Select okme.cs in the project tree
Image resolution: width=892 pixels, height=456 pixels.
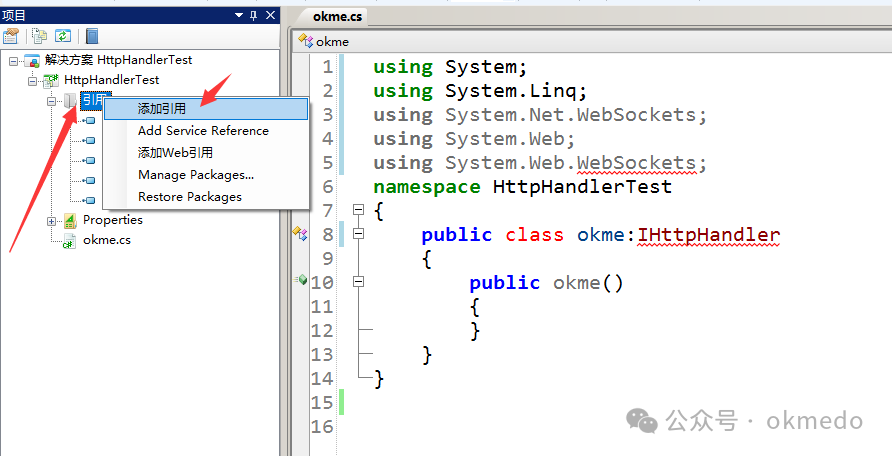click(107, 240)
